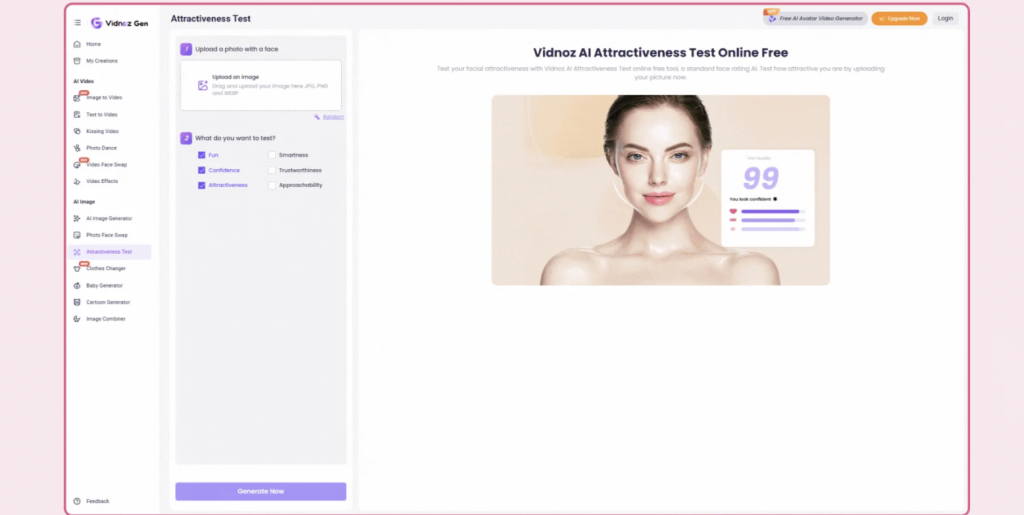
Task: Open the Video Effects tool
Action: [x=101, y=181]
